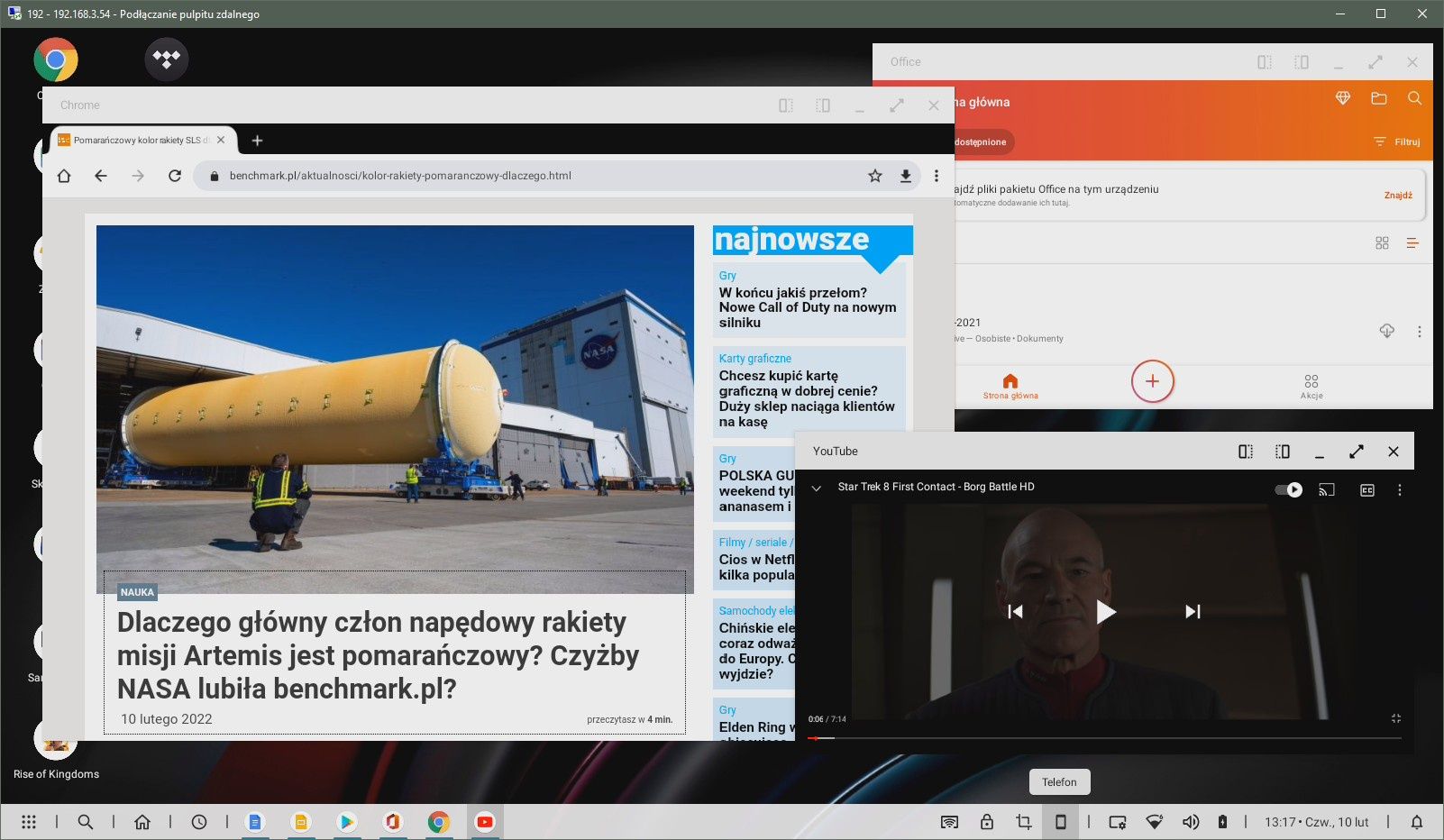
Task: Open graphics card shop news item
Action: tap(807, 398)
